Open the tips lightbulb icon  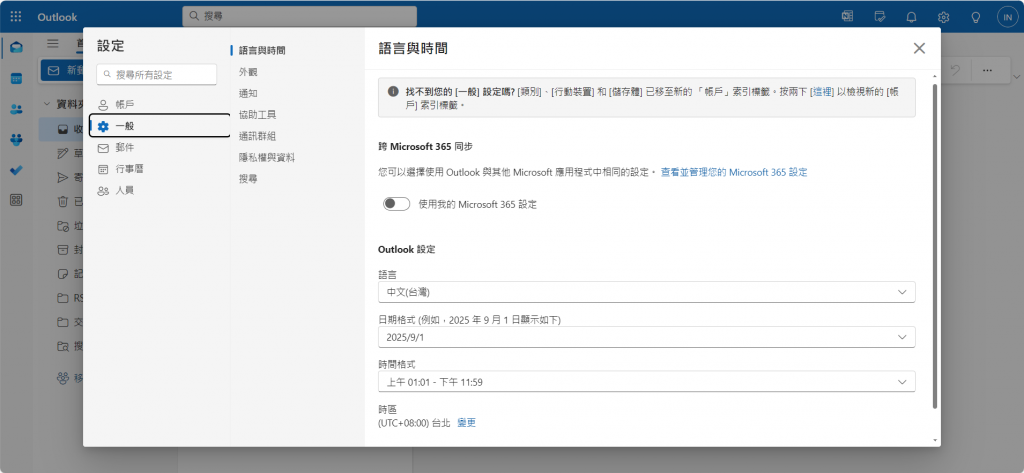tap(976, 17)
